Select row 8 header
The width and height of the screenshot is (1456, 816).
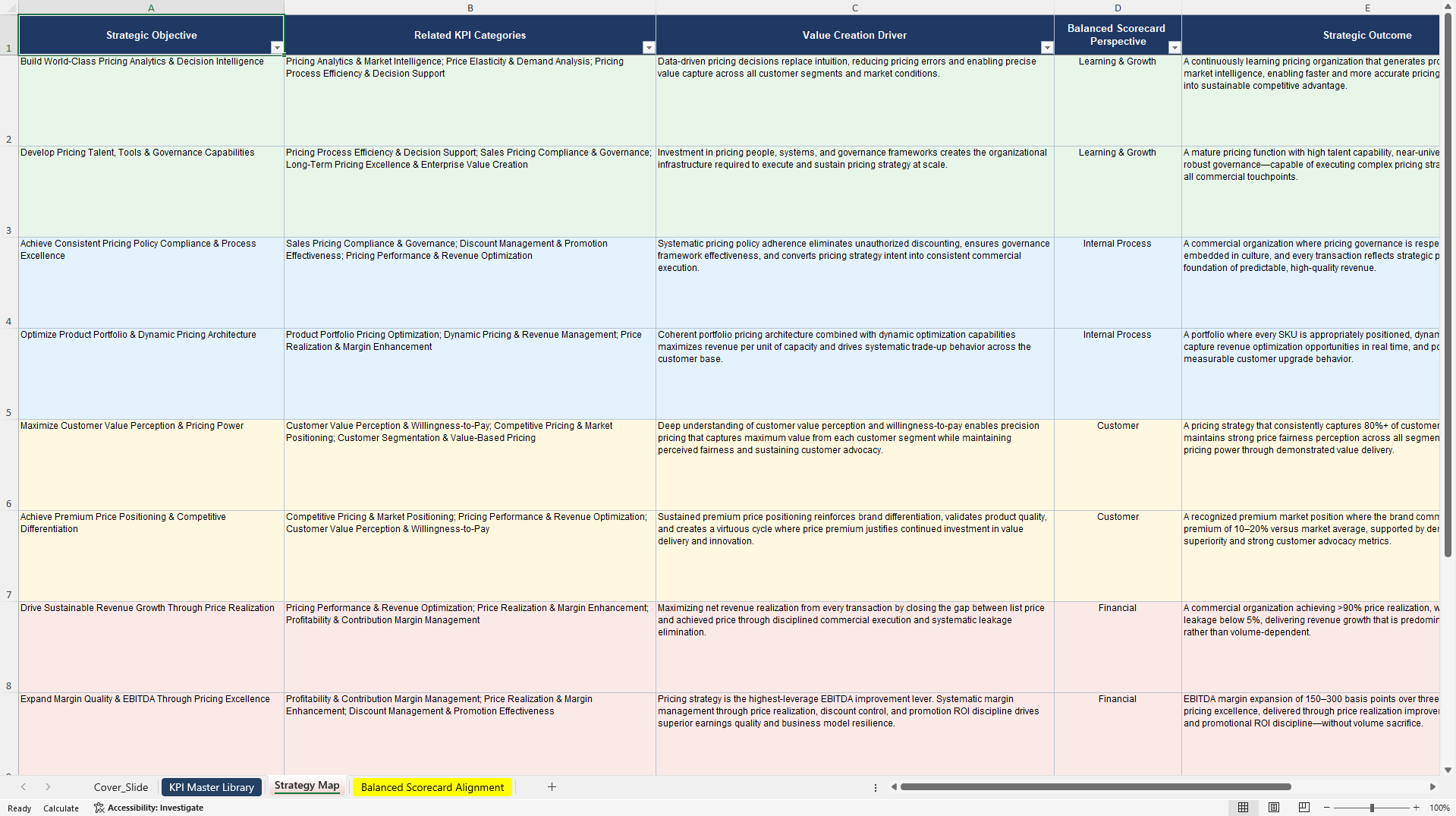coord(9,647)
